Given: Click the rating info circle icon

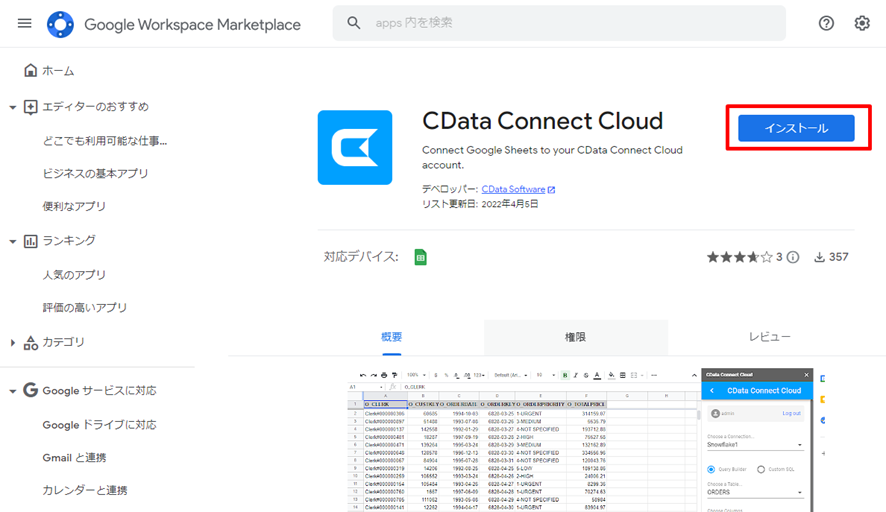Looking at the screenshot, I should pos(793,258).
